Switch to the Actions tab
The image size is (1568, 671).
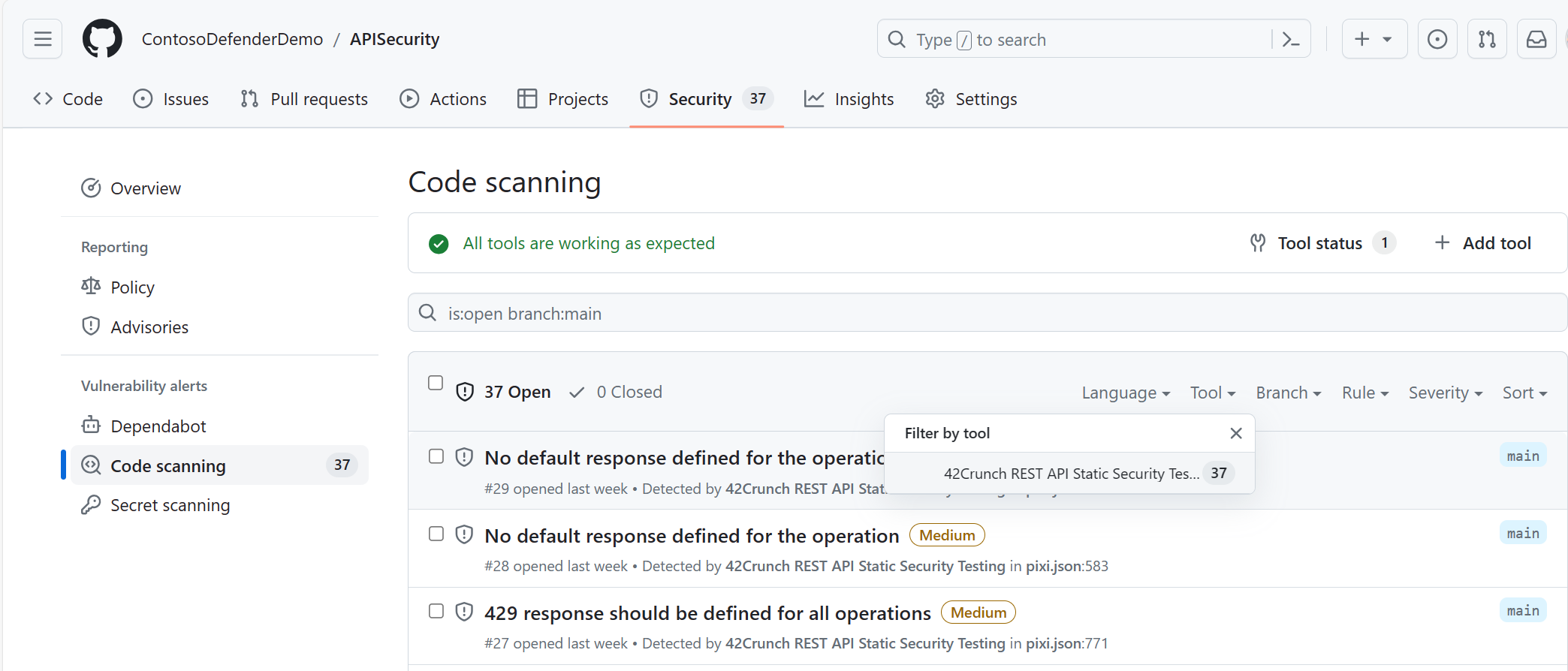[x=443, y=99]
